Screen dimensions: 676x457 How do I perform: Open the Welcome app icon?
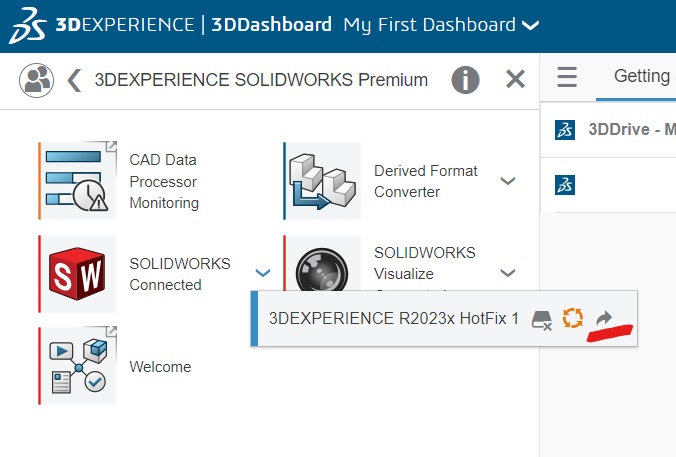(x=78, y=366)
